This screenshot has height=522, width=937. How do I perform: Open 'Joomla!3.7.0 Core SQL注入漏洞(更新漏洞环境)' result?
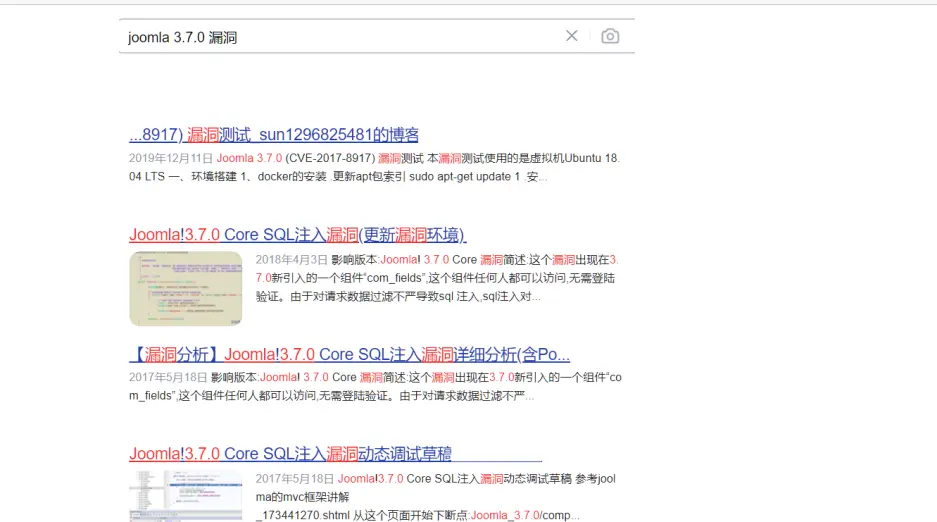298,235
